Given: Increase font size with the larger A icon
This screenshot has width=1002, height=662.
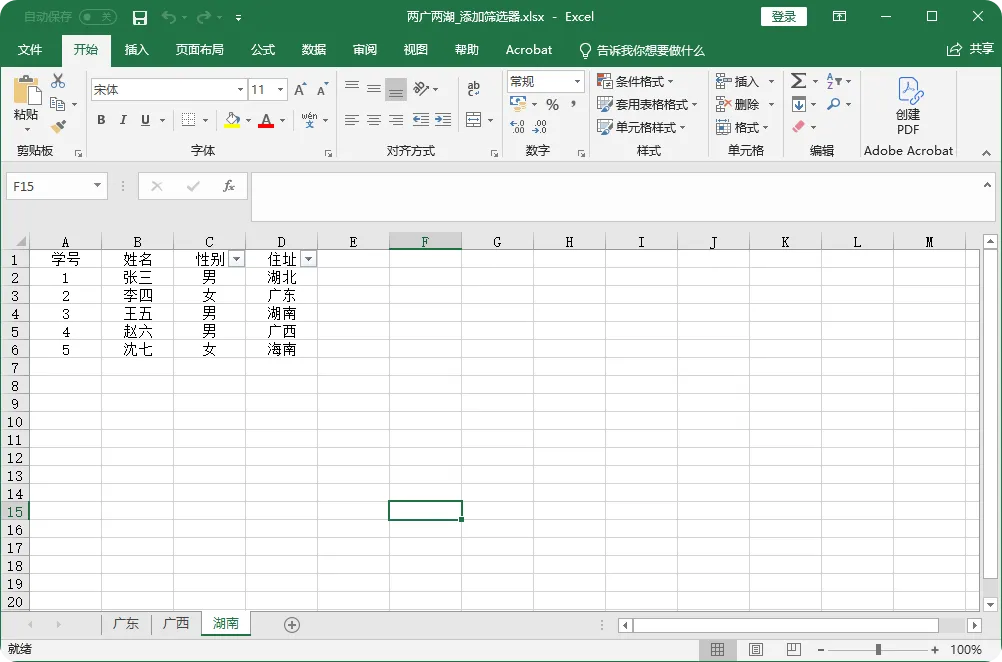Looking at the screenshot, I should click(x=300, y=89).
